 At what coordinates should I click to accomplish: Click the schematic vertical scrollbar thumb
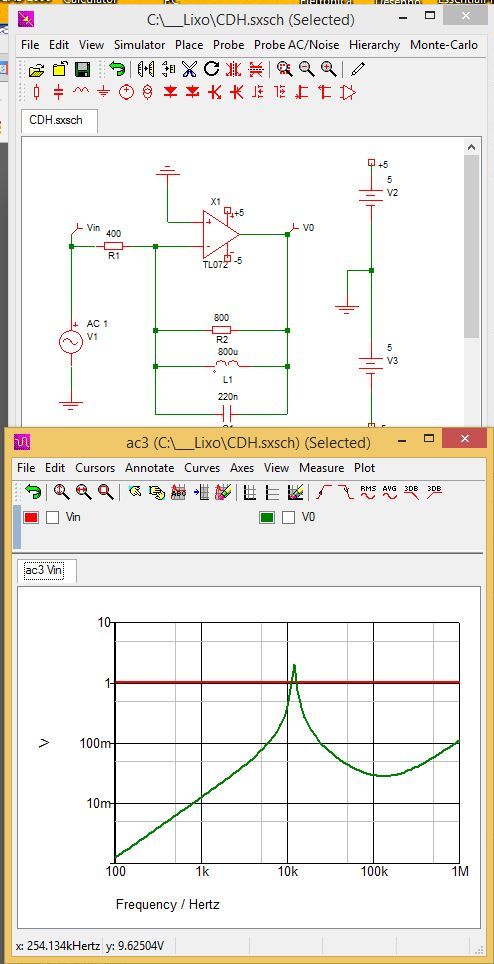(471, 246)
